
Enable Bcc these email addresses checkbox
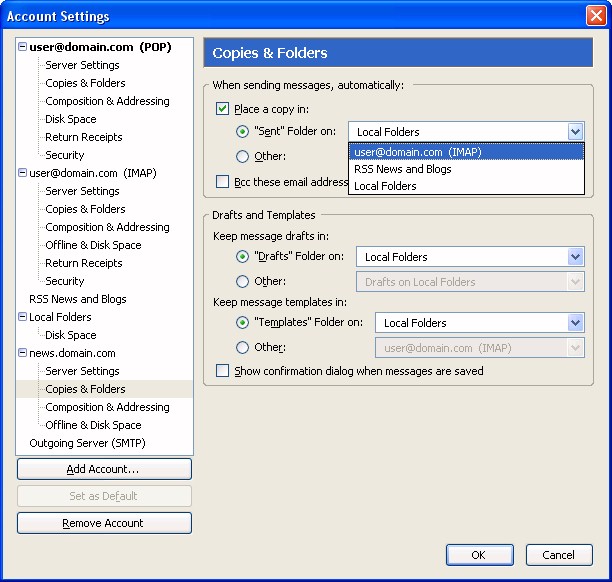coord(222,182)
